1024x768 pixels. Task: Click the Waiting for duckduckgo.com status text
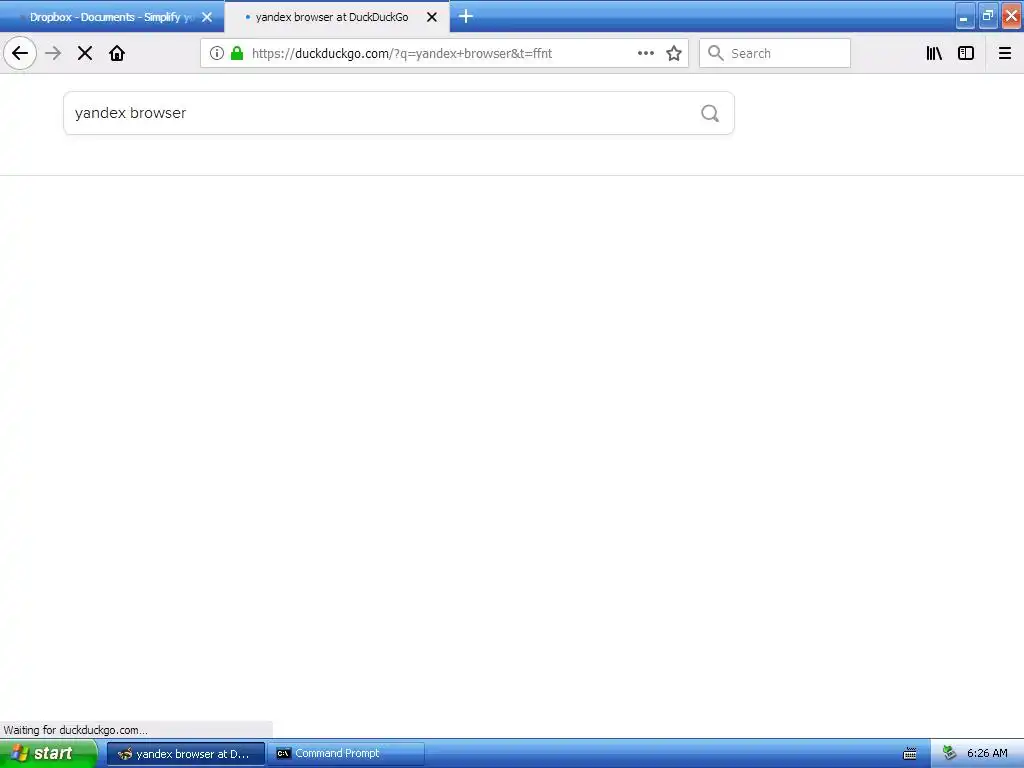76,730
